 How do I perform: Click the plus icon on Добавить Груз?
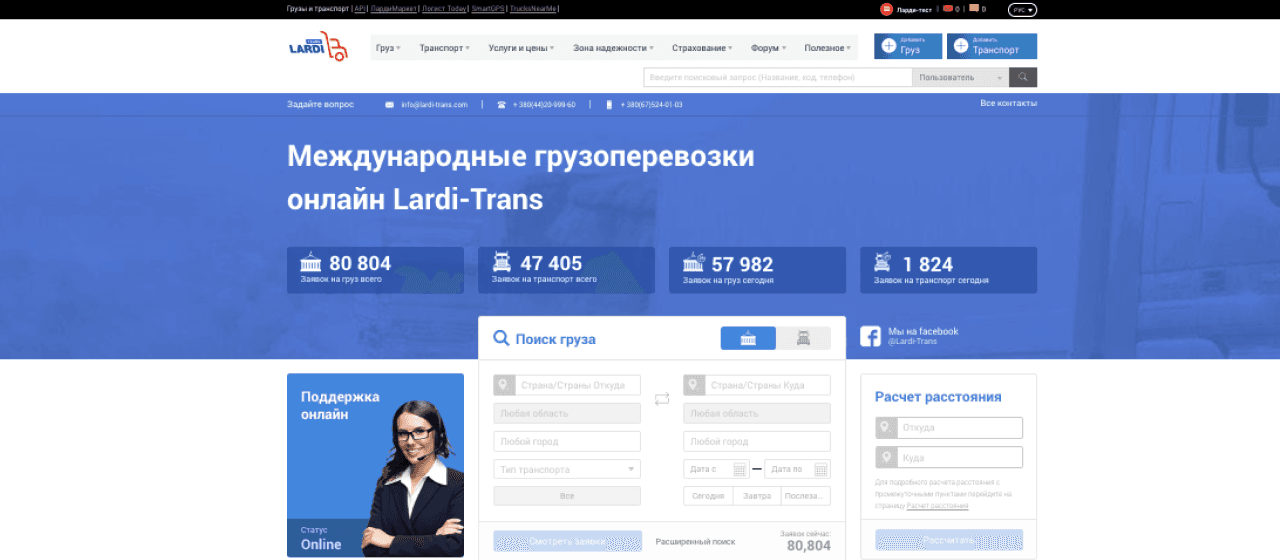coord(888,46)
